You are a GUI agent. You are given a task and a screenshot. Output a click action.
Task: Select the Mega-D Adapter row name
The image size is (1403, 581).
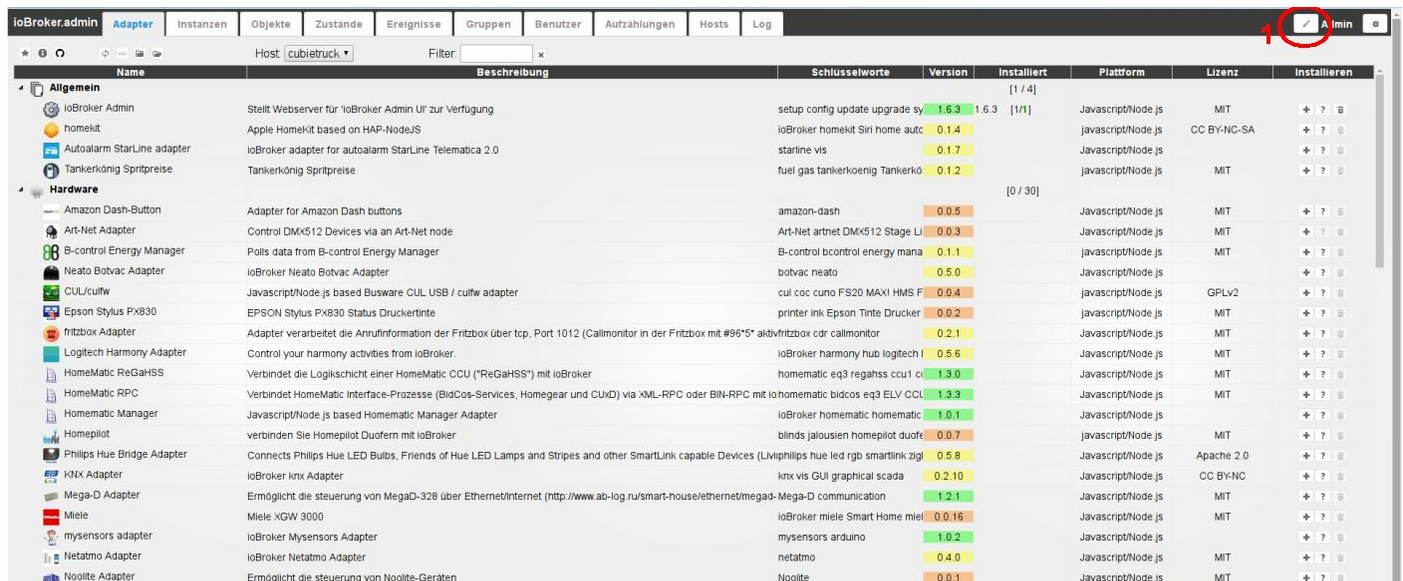pos(102,496)
